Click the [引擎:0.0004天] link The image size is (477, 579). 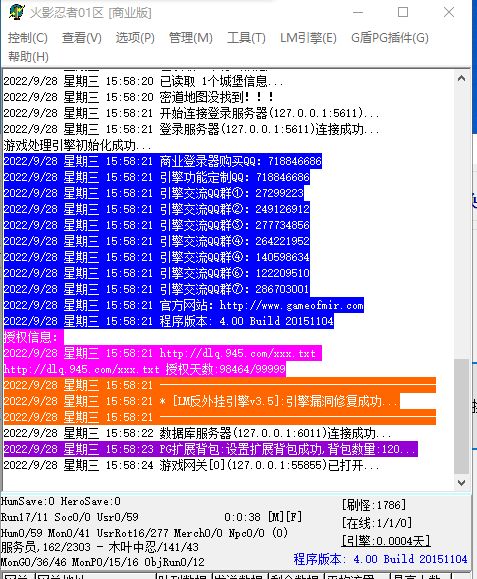point(386,541)
